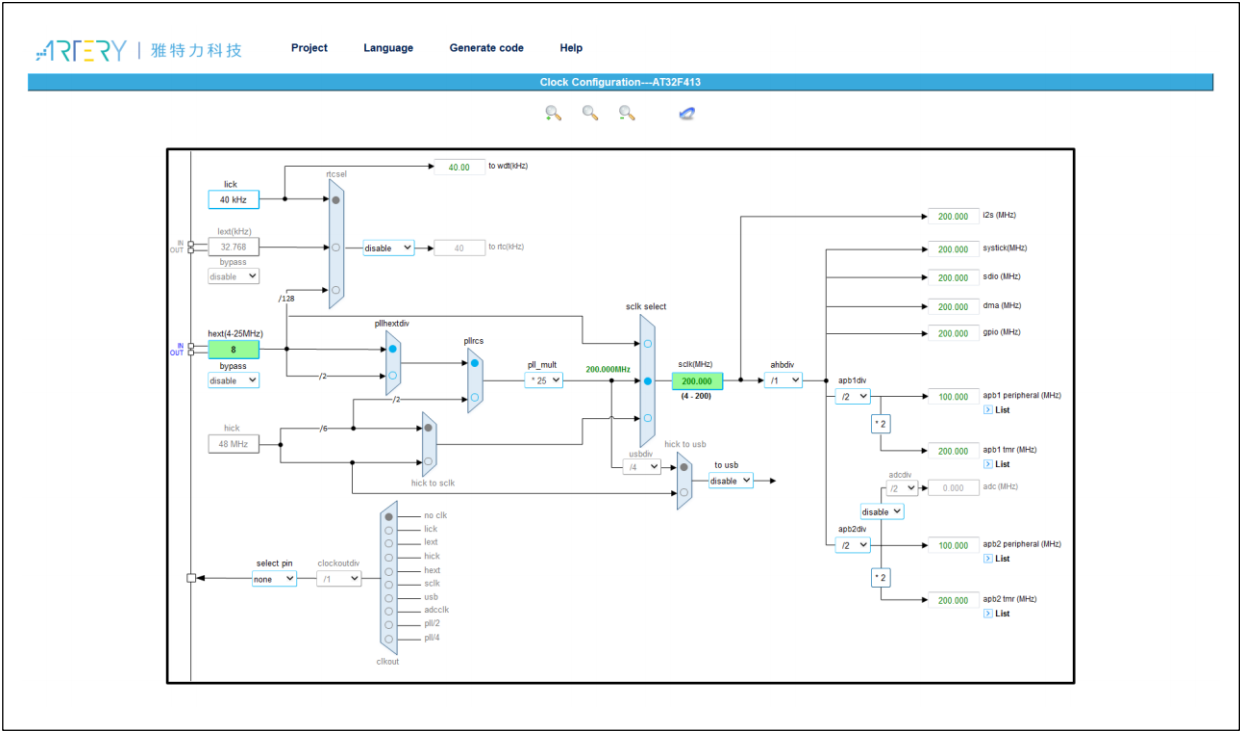The width and height of the screenshot is (1243, 733).
Task: Choose no clk option in clkout mux
Action: click(389, 517)
